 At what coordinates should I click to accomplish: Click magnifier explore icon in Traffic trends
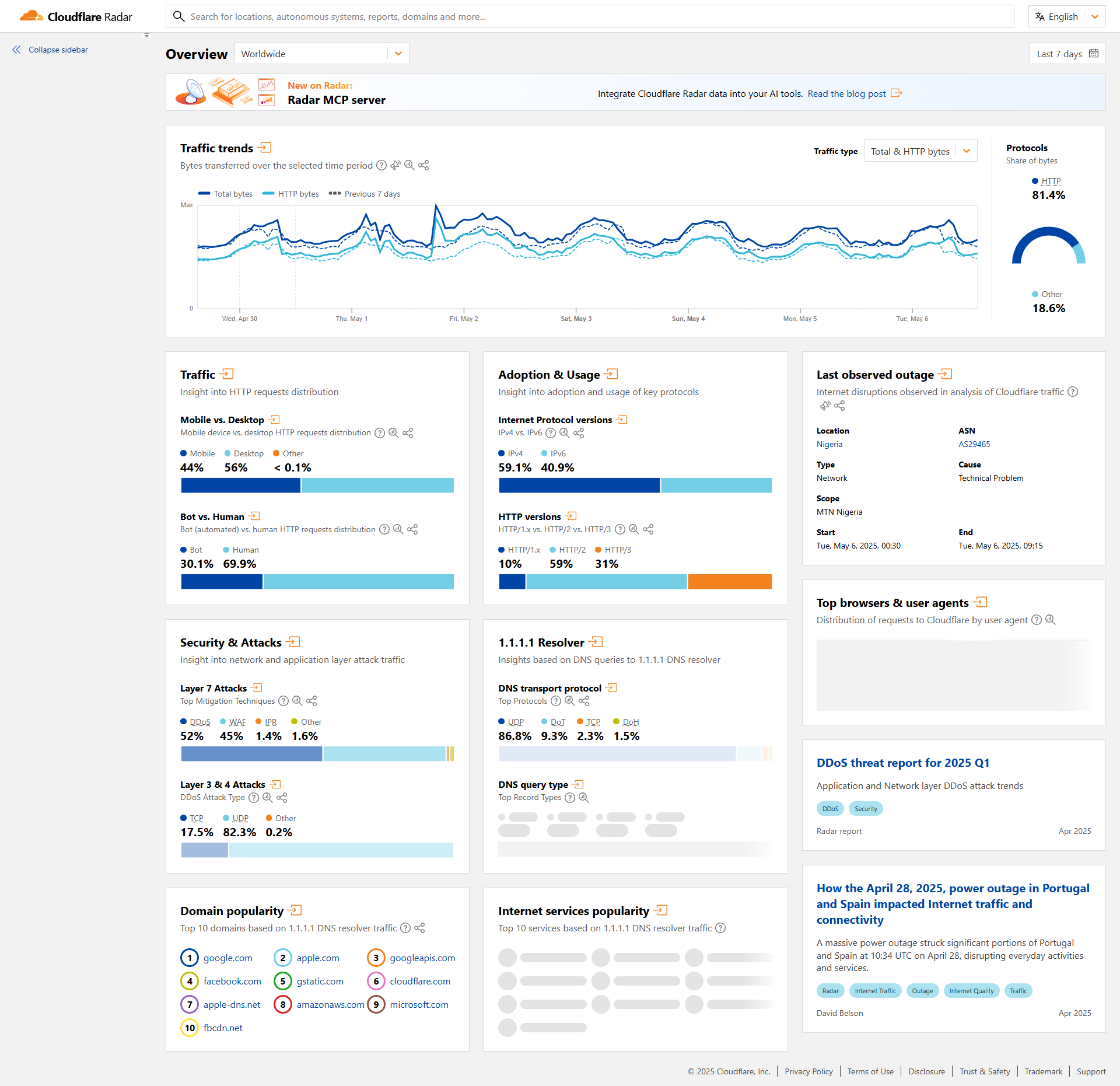click(409, 166)
